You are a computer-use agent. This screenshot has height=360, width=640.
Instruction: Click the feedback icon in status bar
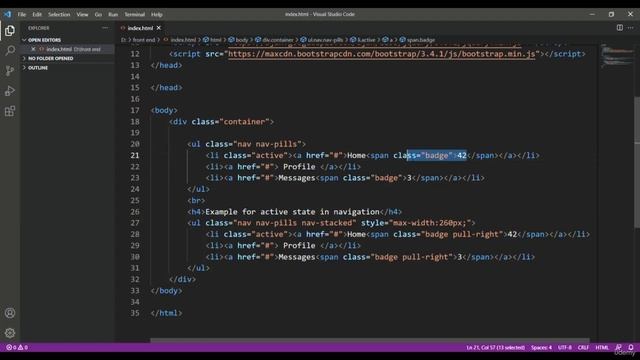[618, 347]
